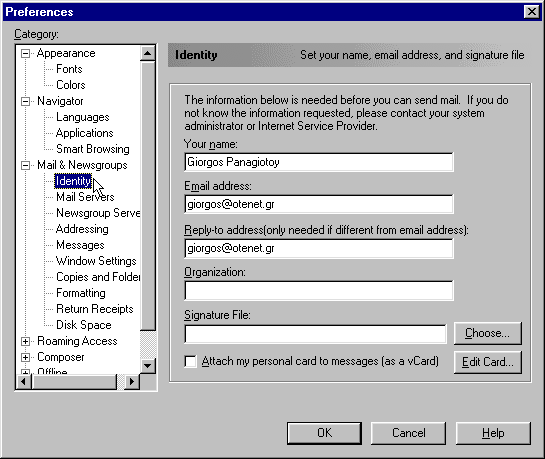Screen dimensions: 545x459
Task: Select Disk Space item
Action: (x=84, y=325)
